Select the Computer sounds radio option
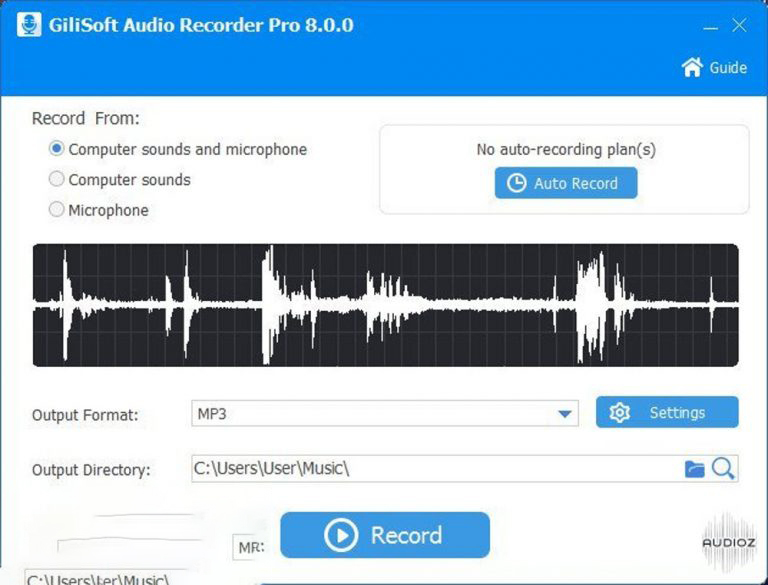This screenshot has width=768, height=585. [x=57, y=179]
